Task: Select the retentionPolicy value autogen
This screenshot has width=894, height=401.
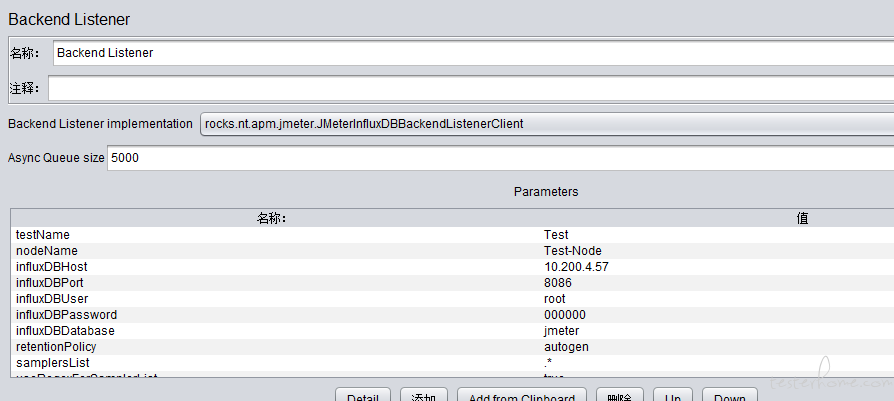Action: coord(565,347)
